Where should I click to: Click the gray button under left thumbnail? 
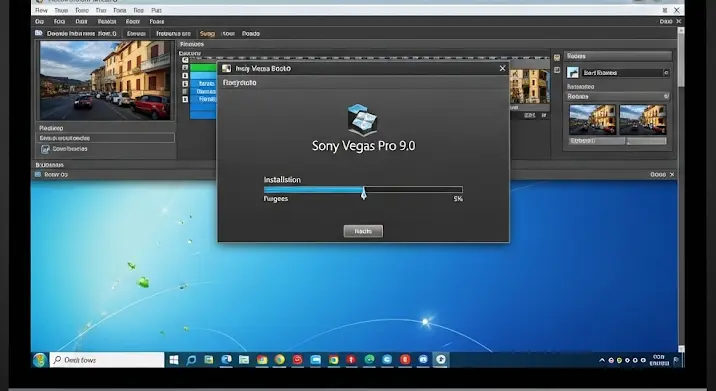point(596,141)
